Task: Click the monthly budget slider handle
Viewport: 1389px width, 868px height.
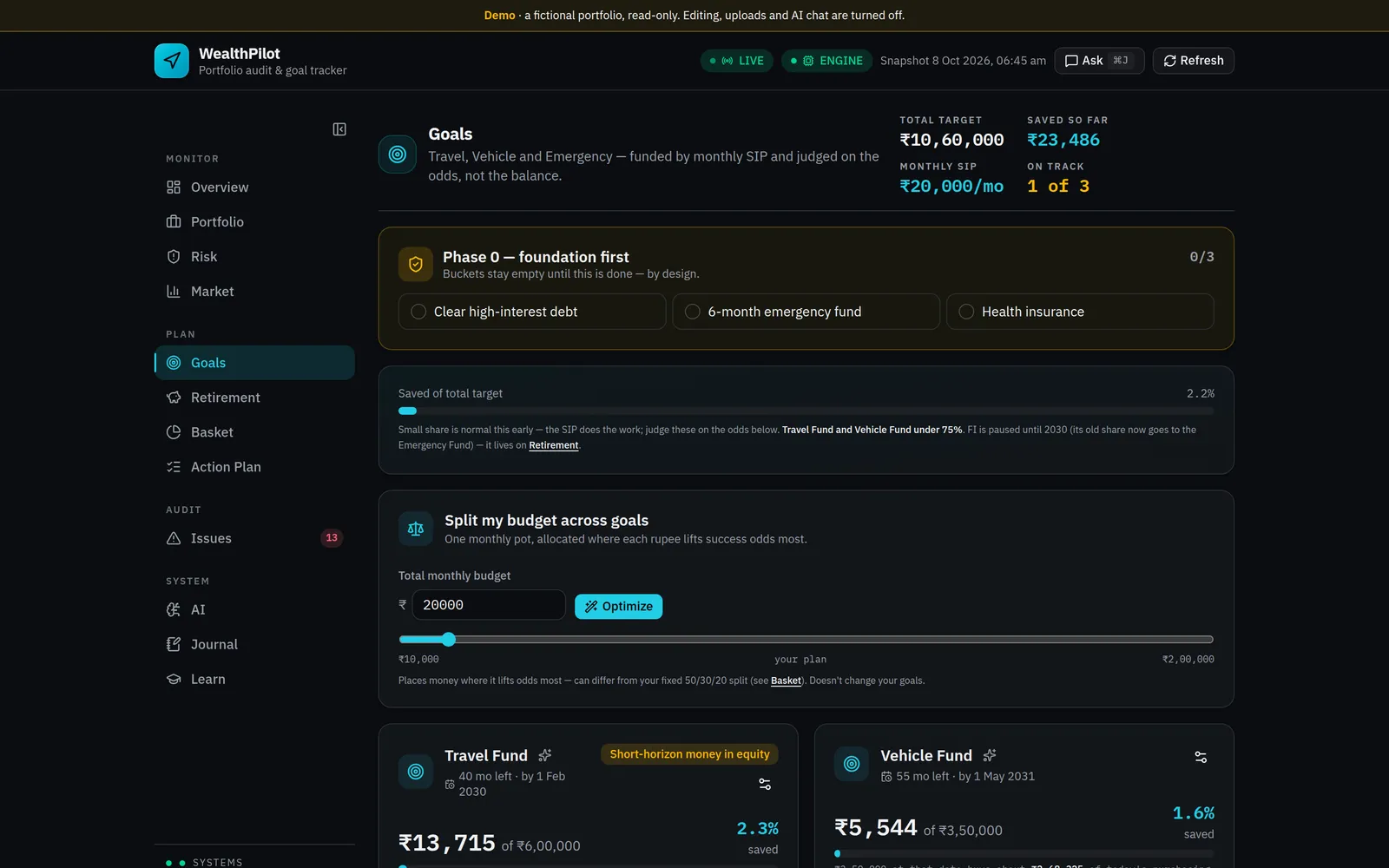Action: point(448,640)
